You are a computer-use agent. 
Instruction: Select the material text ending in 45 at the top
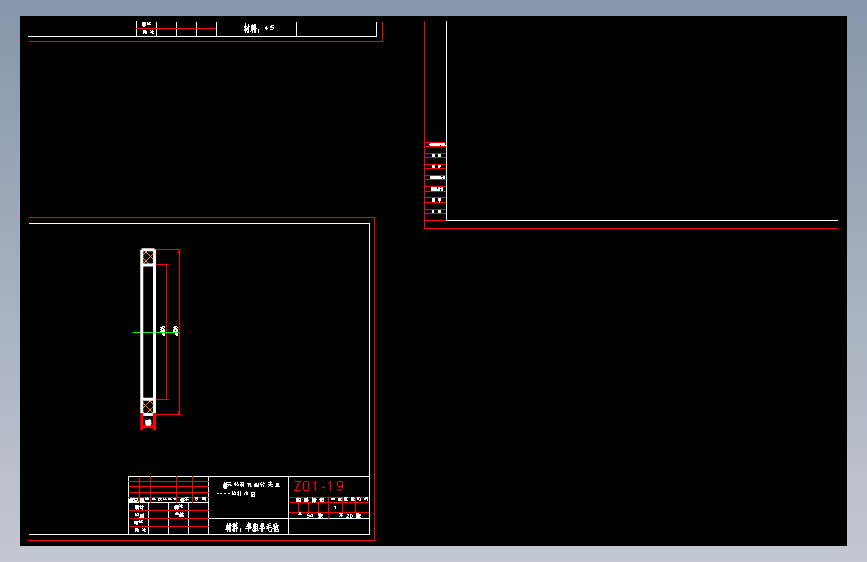coord(259,28)
